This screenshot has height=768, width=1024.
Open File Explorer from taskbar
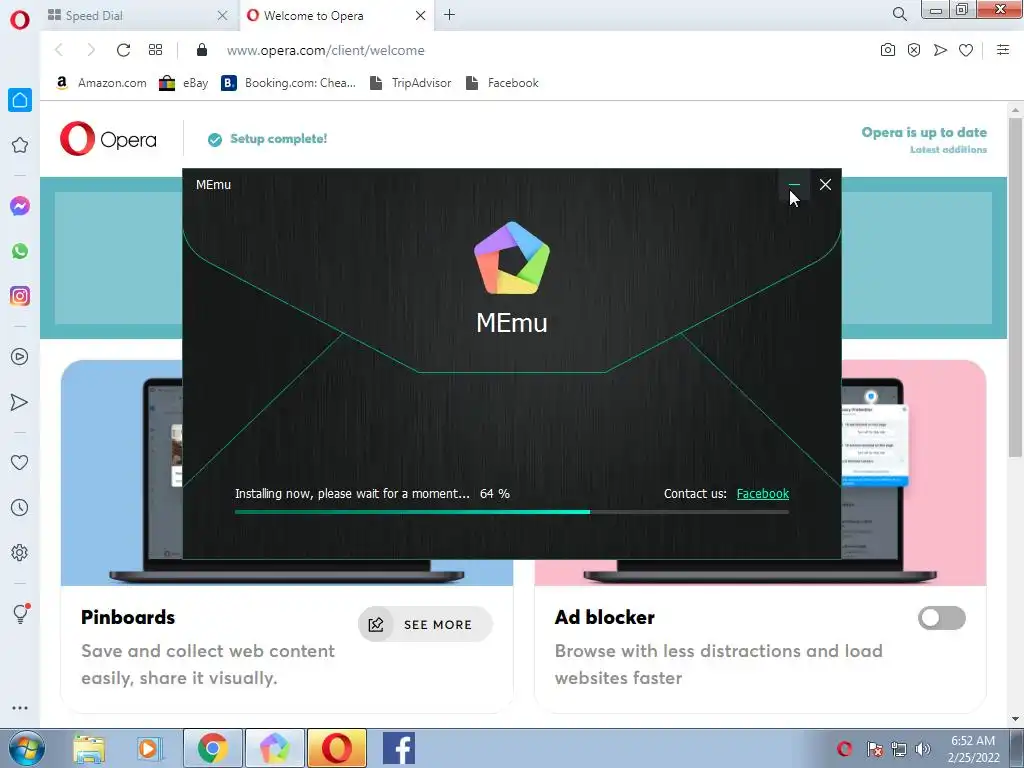[x=89, y=748]
